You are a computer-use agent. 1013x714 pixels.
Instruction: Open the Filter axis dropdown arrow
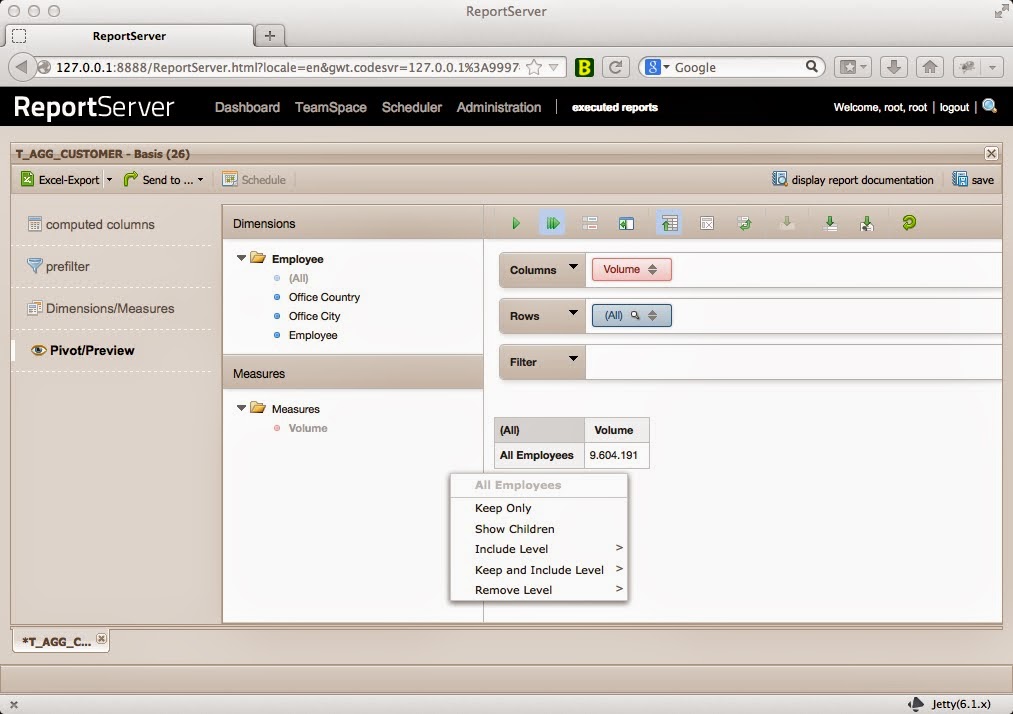pyautogui.click(x=573, y=358)
